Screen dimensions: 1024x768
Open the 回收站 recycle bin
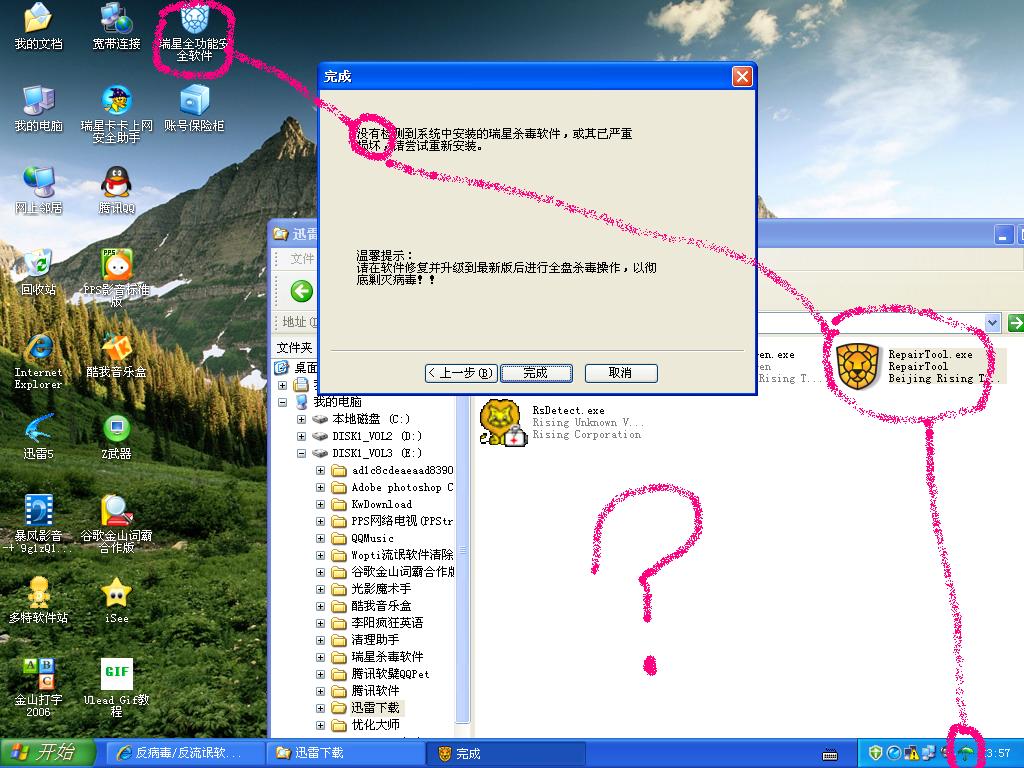(x=39, y=272)
